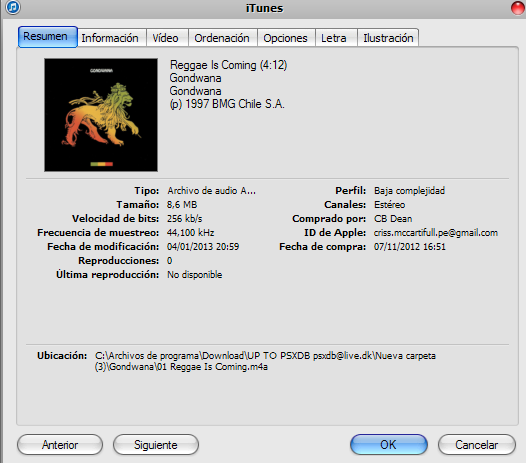Click the 'Fecha de compra:' label

pyautogui.click(x=323, y=247)
